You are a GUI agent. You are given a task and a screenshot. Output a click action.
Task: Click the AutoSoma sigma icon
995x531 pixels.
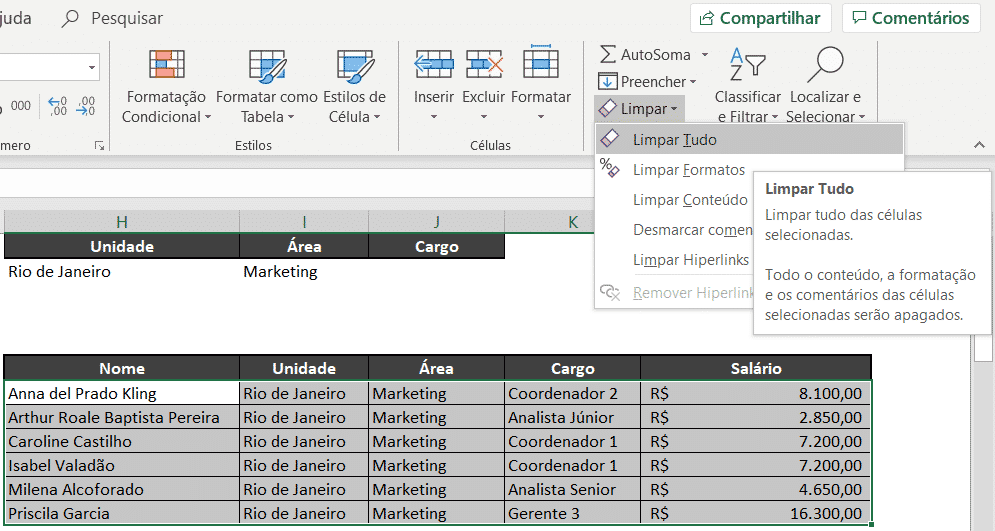point(608,55)
